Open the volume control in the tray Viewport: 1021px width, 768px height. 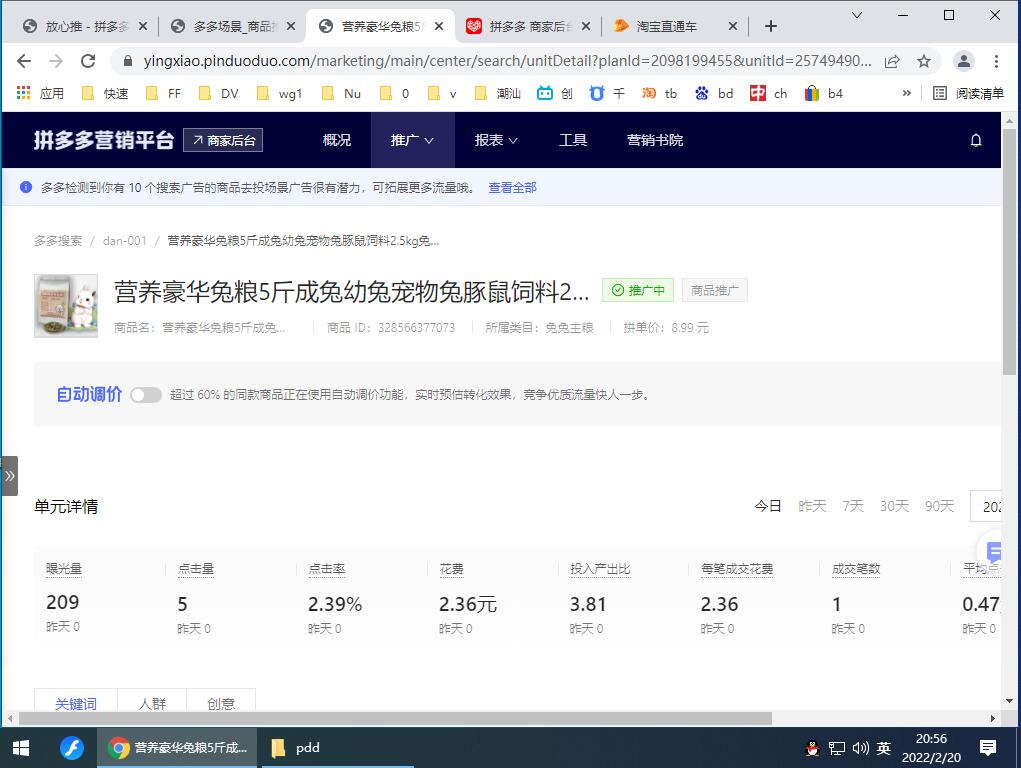coord(860,748)
